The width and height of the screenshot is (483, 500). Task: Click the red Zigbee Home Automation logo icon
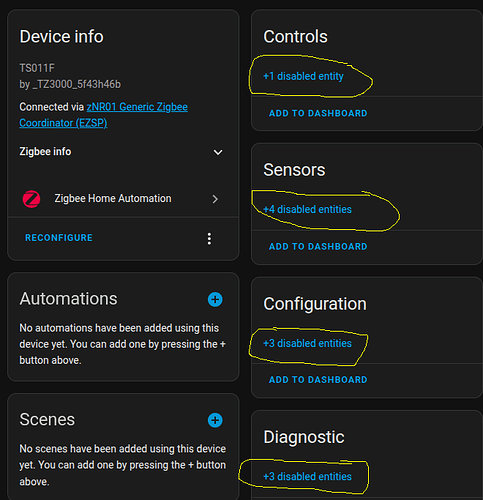pyautogui.click(x=31, y=199)
